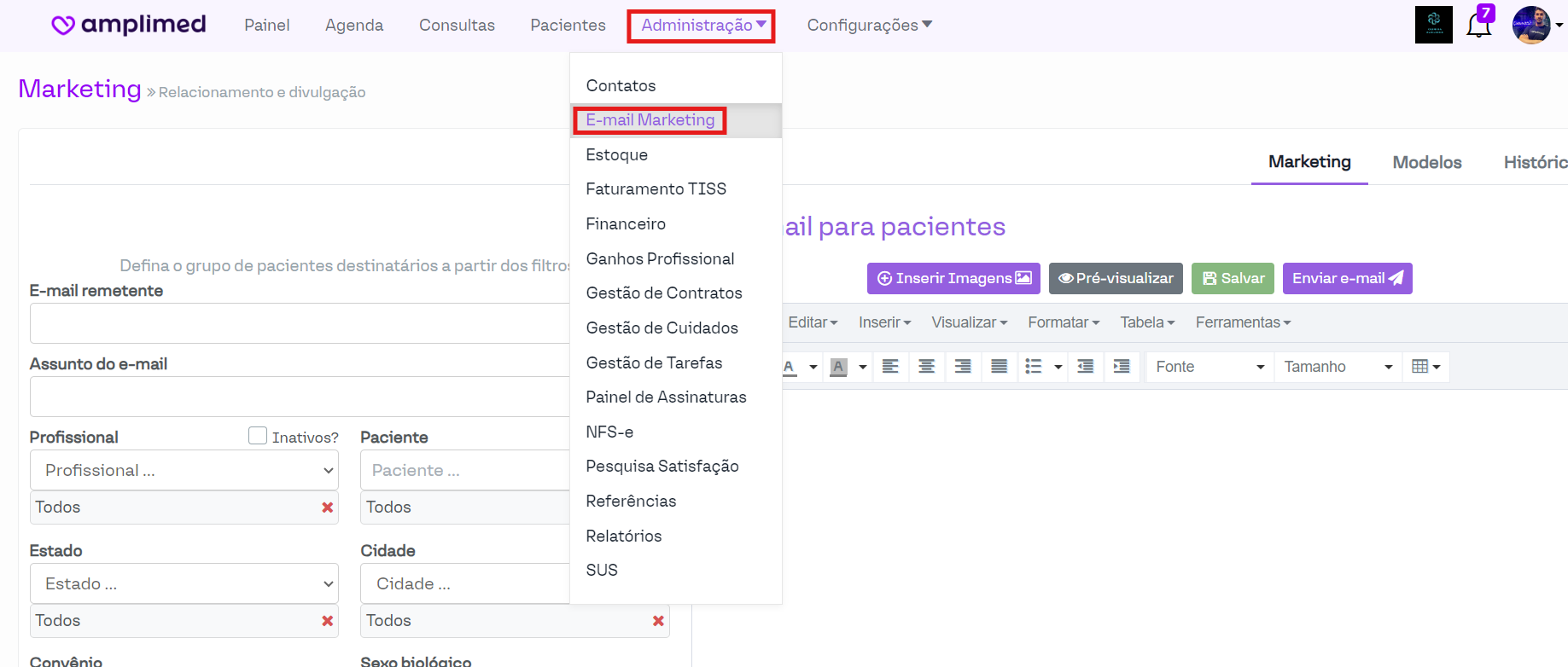Image resolution: width=1568 pixels, height=667 pixels.
Task: Click the increase indent icon
Action: (1122, 367)
